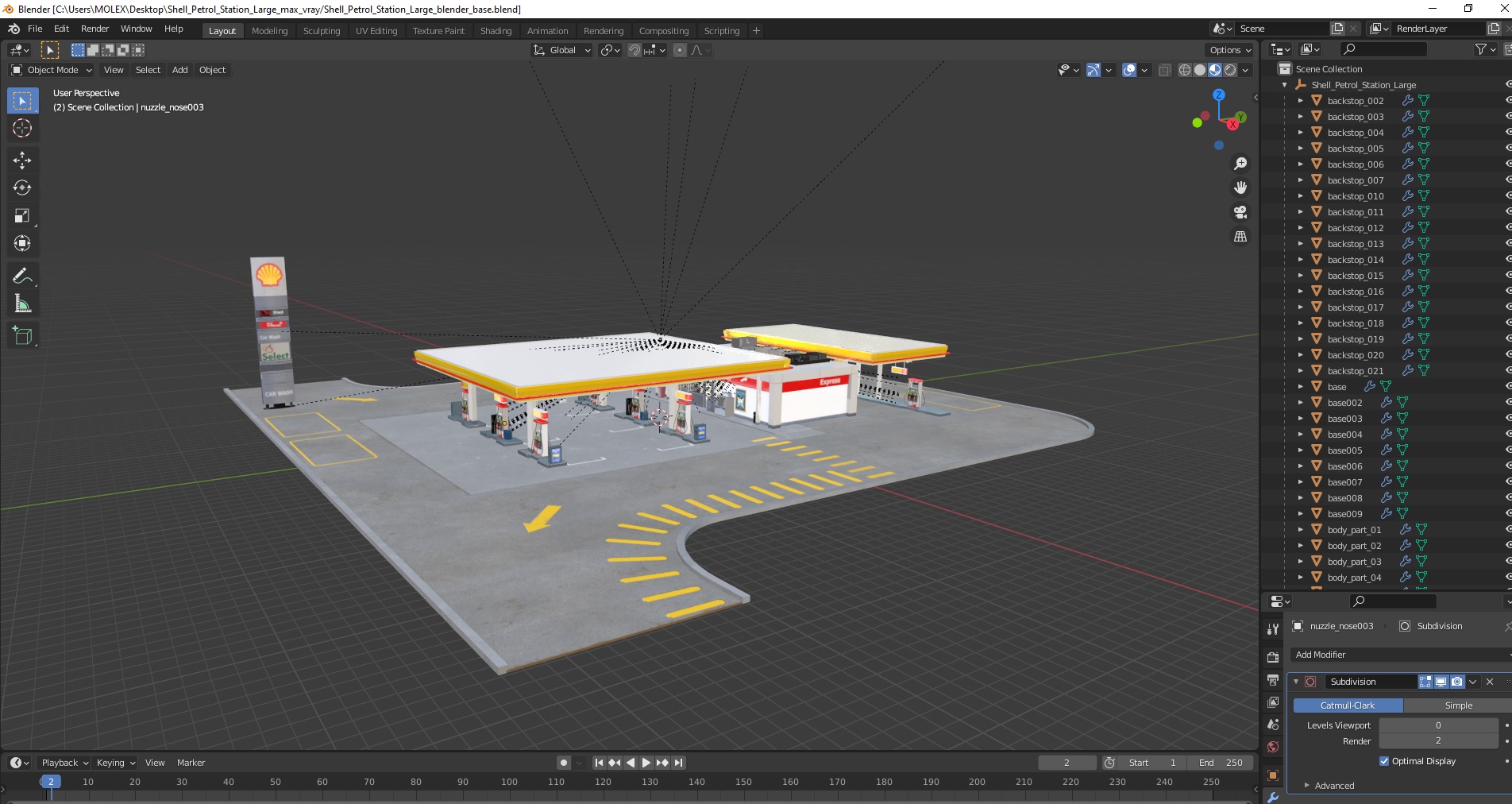Toggle subdivision modifier viewport display
The height and width of the screenshot is (804, 1512).
coord(1441,682)
